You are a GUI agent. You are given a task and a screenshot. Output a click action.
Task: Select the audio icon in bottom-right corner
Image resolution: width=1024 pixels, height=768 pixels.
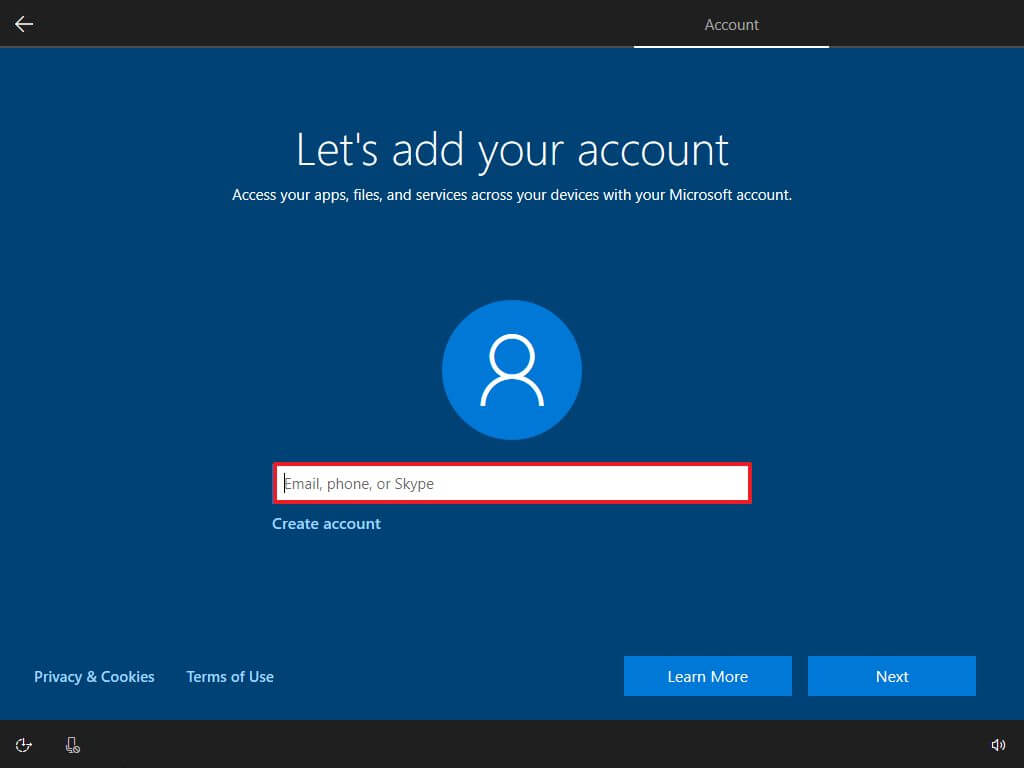[998, 744]
